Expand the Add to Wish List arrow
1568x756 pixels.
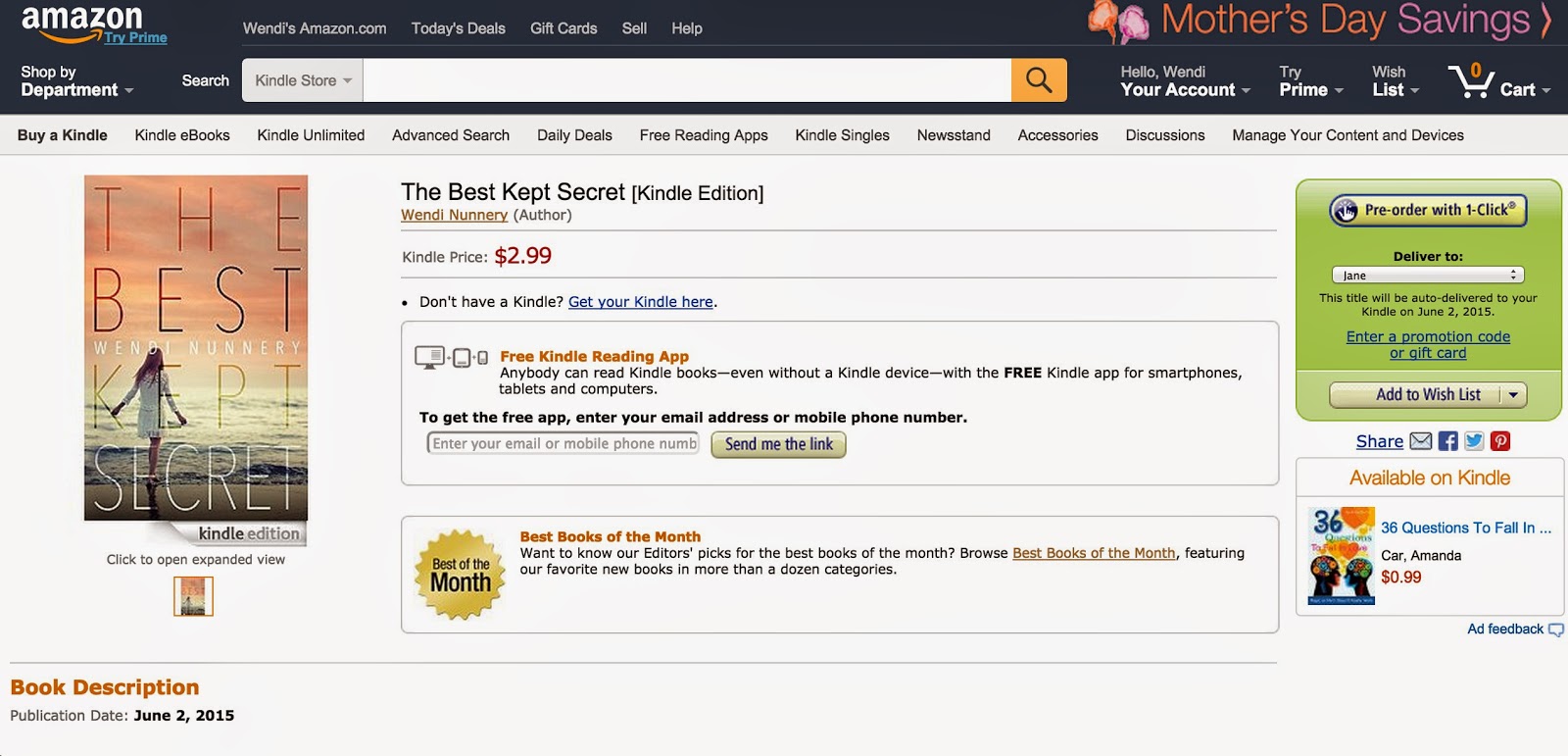(1513, 395)
